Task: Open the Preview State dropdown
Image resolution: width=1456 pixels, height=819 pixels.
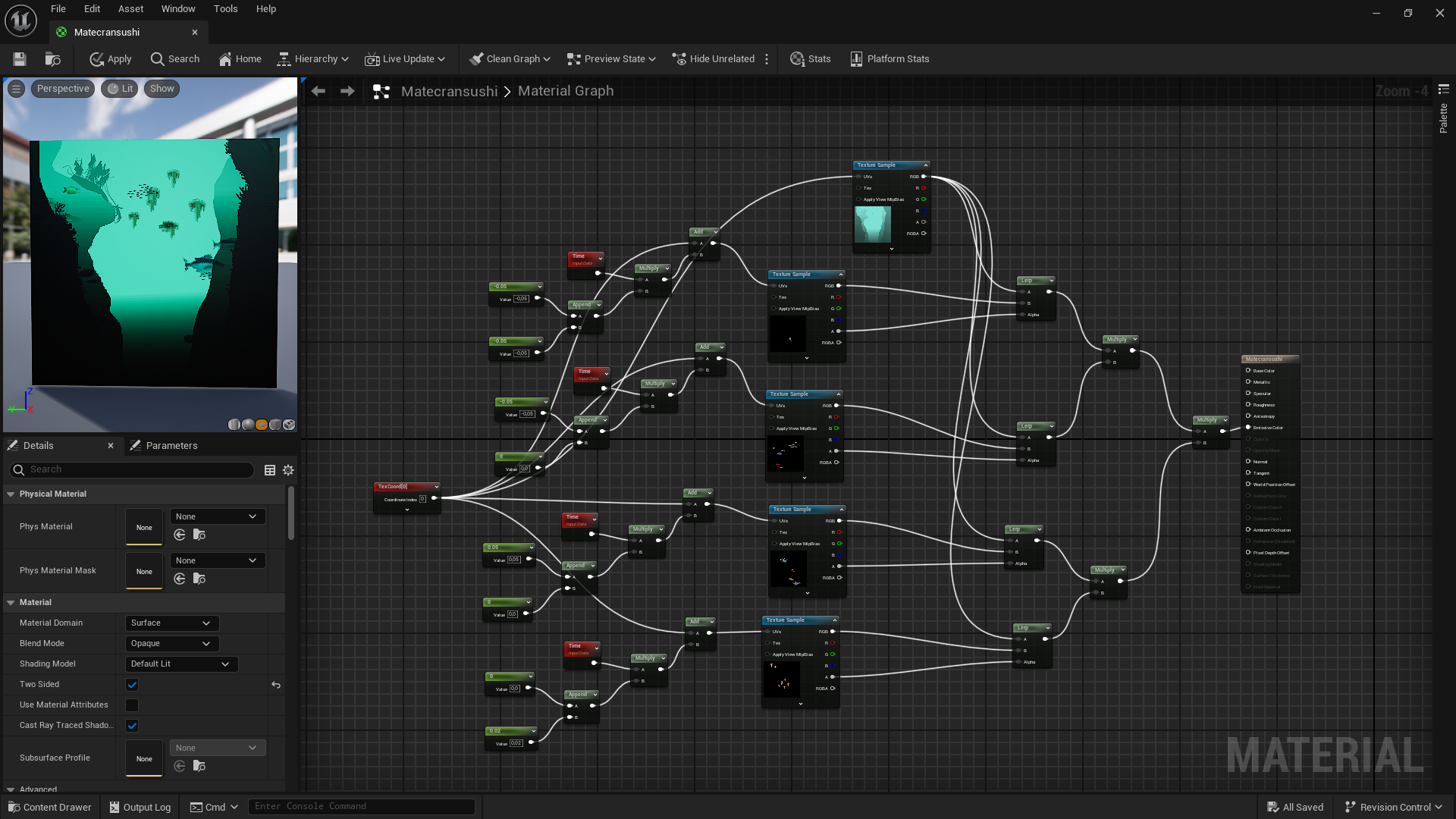Action: [x=611, y=59]
